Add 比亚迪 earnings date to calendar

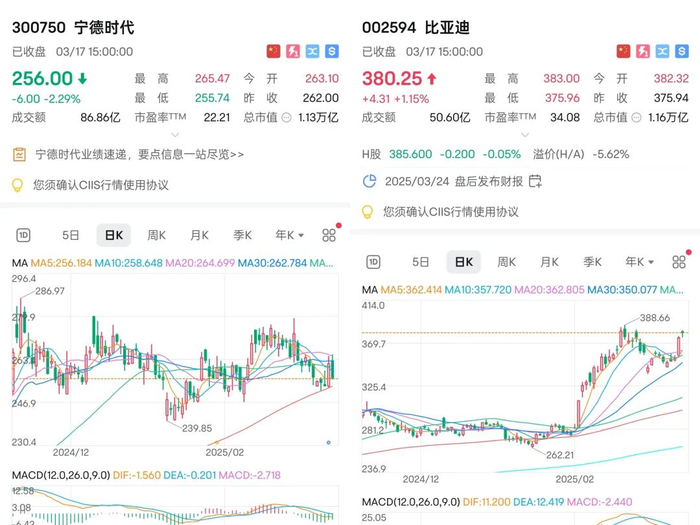(535, 182)
